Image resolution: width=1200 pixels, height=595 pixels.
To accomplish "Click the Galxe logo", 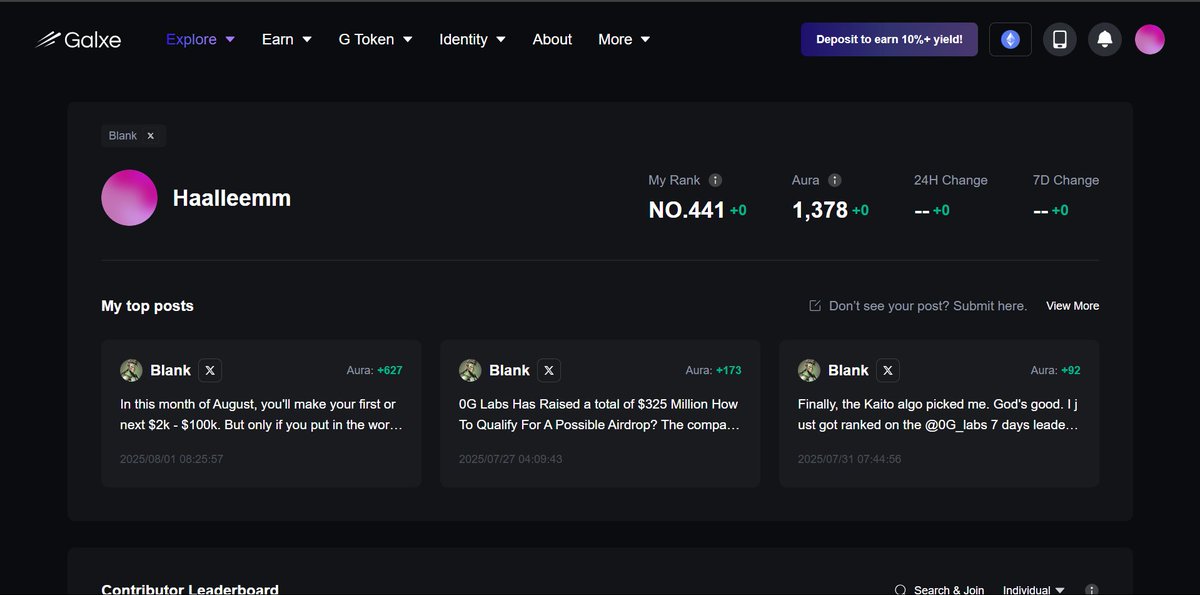I will (x=78, y=39).
